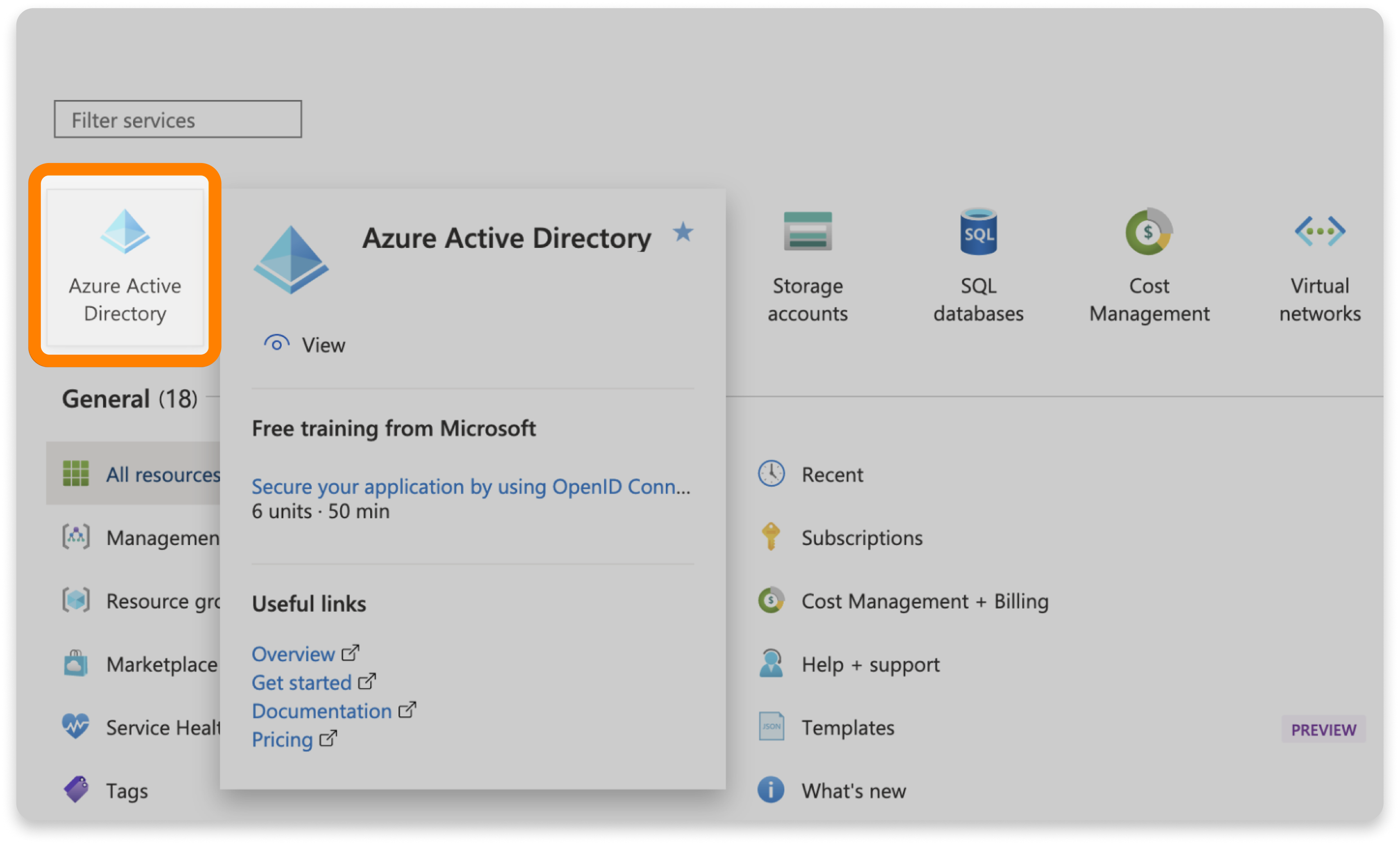Click the Subscriptions key icon
This screenshot has height=845, width=1400.
click(x=771, y=537)
